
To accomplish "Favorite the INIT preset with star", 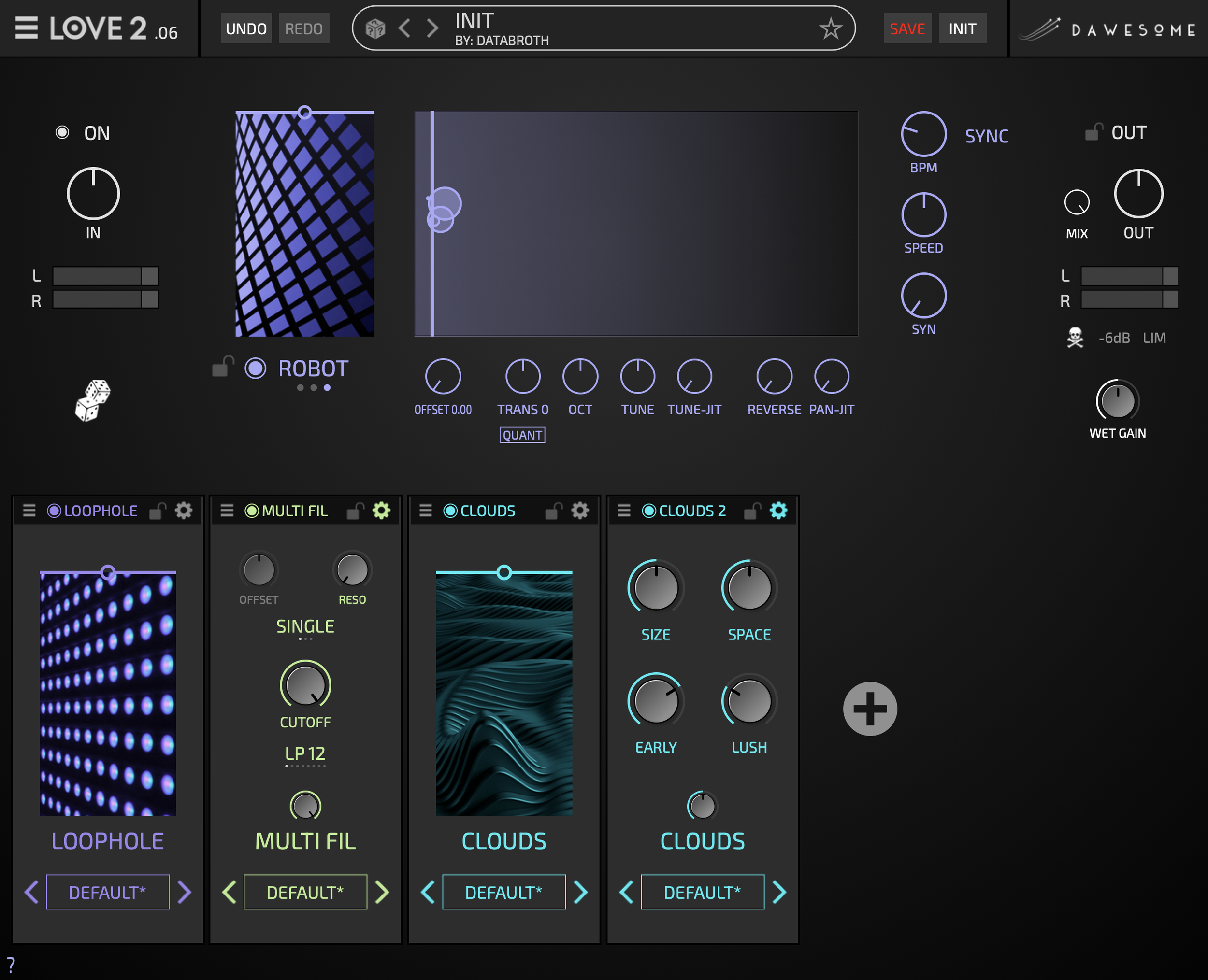I will point(830,28).
